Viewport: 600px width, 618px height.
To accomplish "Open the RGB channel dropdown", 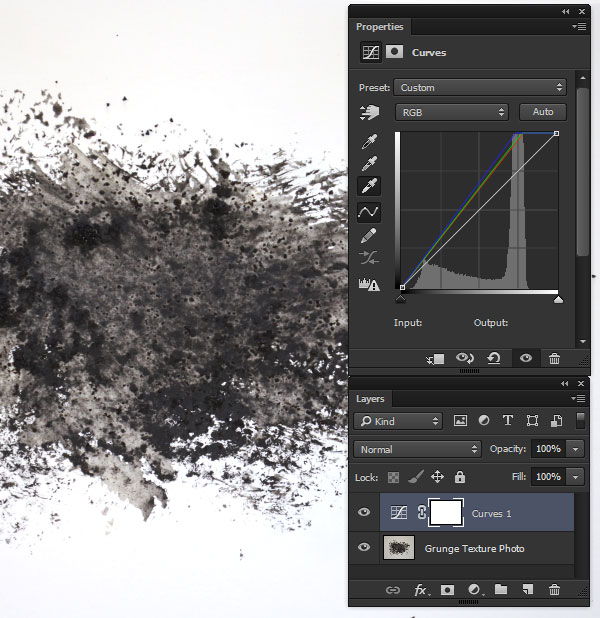I will pyautogui.click(x=452, y=113).
